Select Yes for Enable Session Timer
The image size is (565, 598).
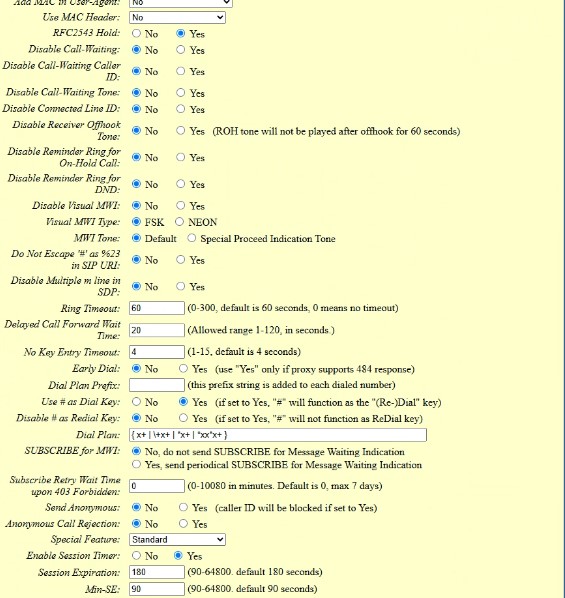pos(178,556)
